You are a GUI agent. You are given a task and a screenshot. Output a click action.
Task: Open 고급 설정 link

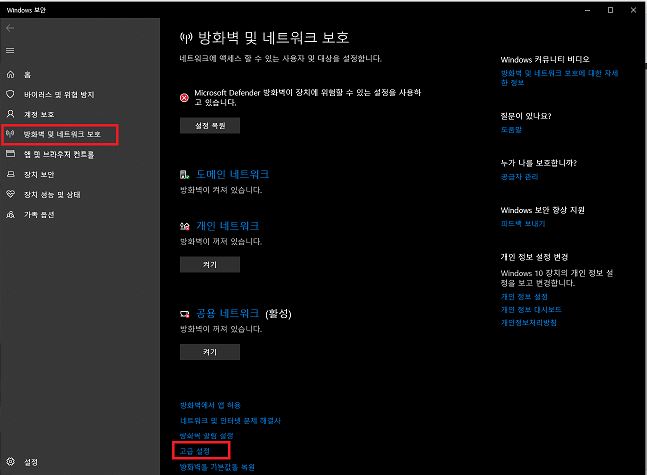[195, 451]
